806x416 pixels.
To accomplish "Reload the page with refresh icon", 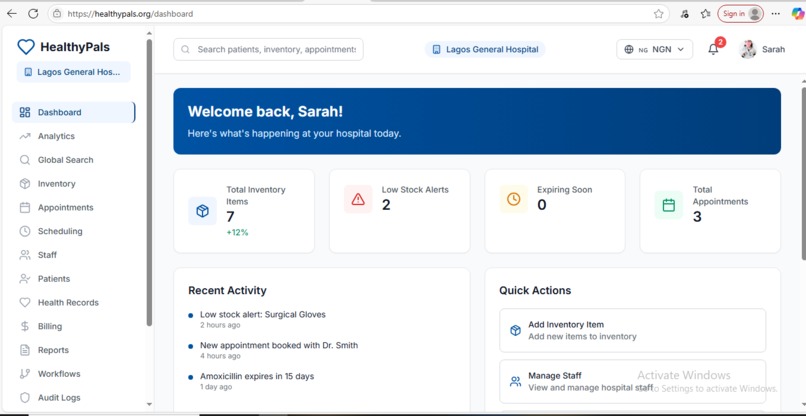I will (x=33, y=14).
